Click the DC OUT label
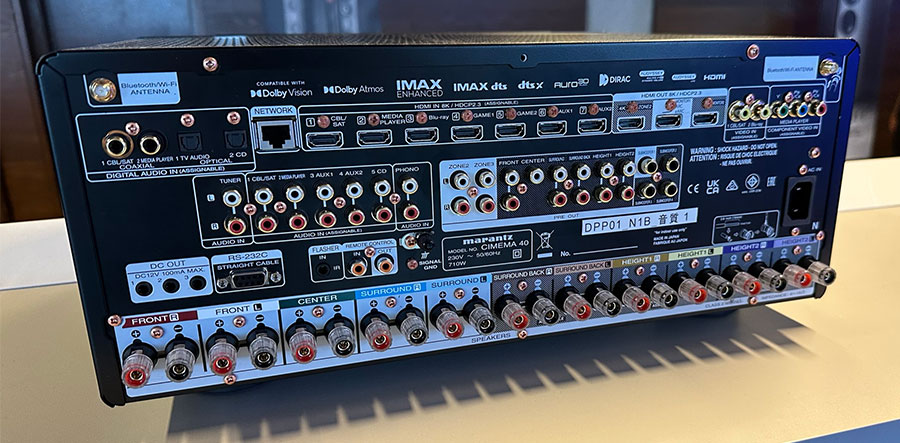The width and height of the screenshot is (900, 443). (x=168, y=266)
